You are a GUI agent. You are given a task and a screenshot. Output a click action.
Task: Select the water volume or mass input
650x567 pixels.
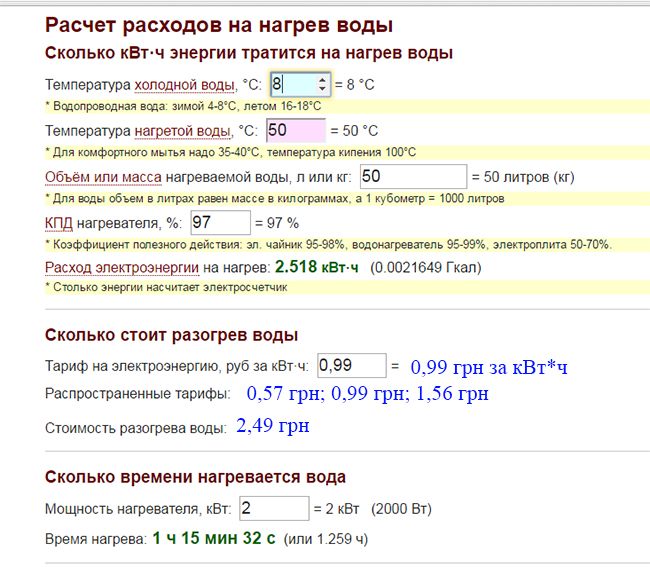[x=413, y=177]
